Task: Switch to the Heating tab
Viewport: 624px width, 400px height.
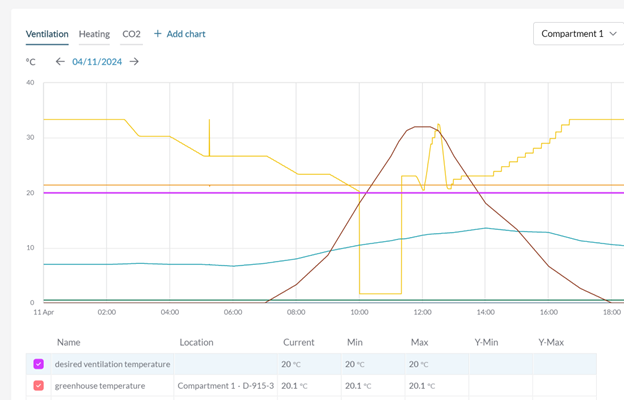Action: (x=94, y=34)
